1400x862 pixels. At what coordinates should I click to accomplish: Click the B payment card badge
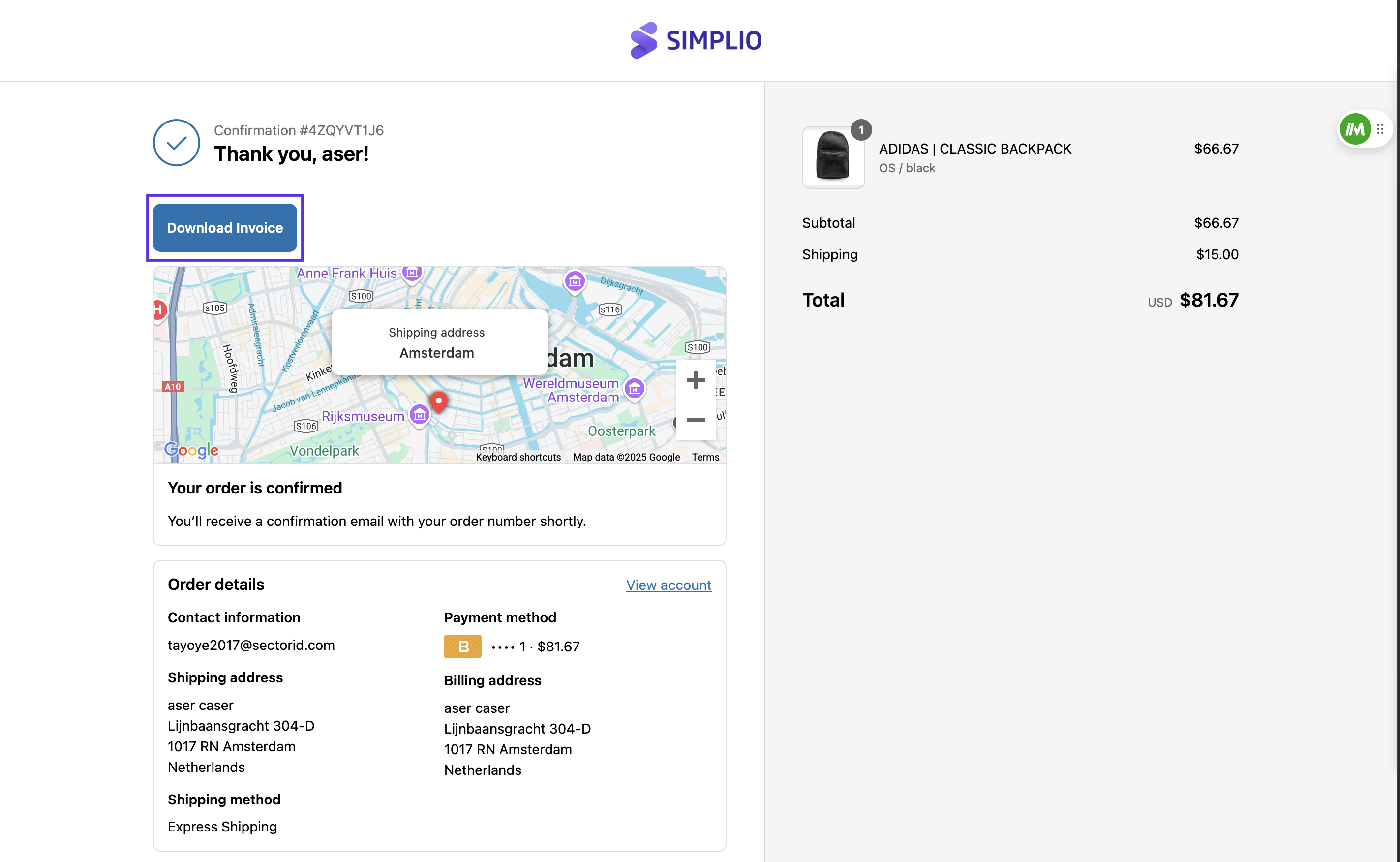point(462,646)
